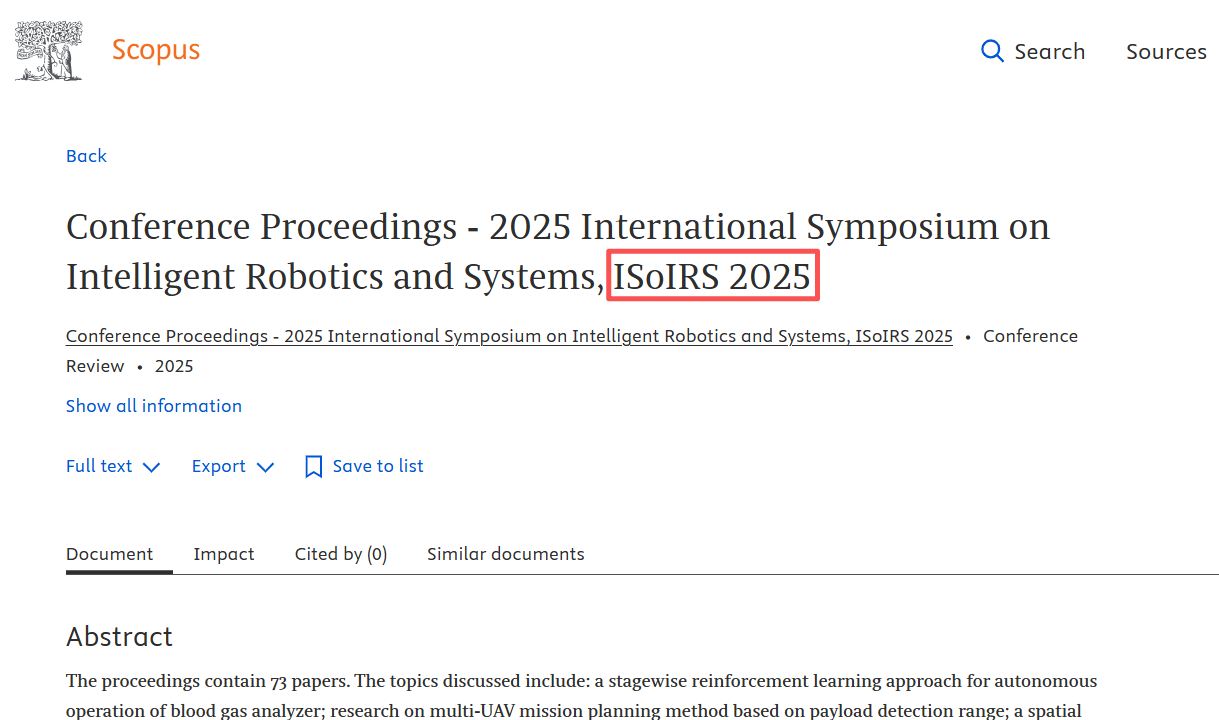View the Similar documents tab

505,554
